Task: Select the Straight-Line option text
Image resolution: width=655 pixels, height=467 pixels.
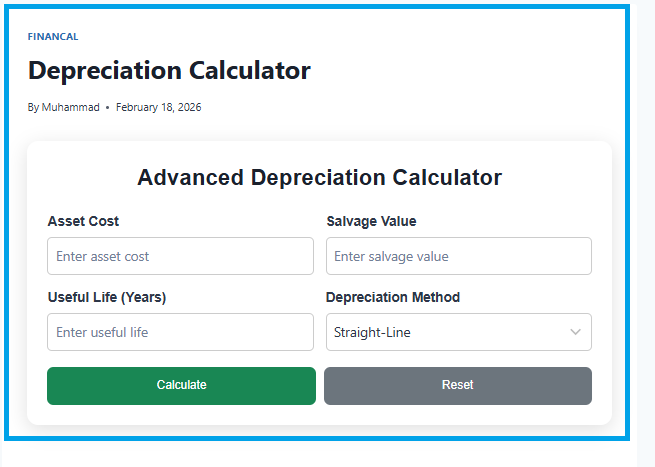Action: tap(372, 332)
